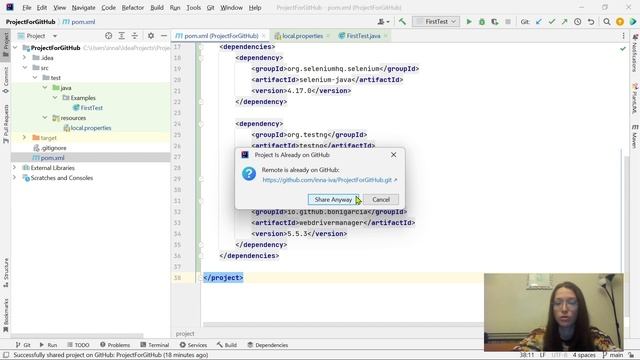Click Cancel in GitHub dialog
The height and width of the screenshot is (360, 640).
point(381,200)
